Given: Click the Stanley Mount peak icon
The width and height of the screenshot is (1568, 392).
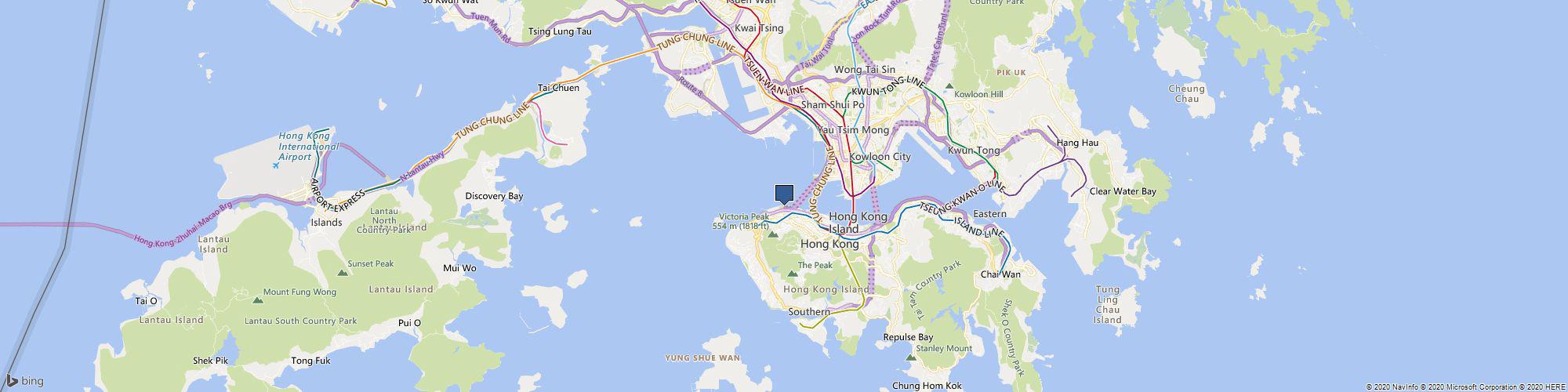Looking at the screenshot, I should (910, 358).
